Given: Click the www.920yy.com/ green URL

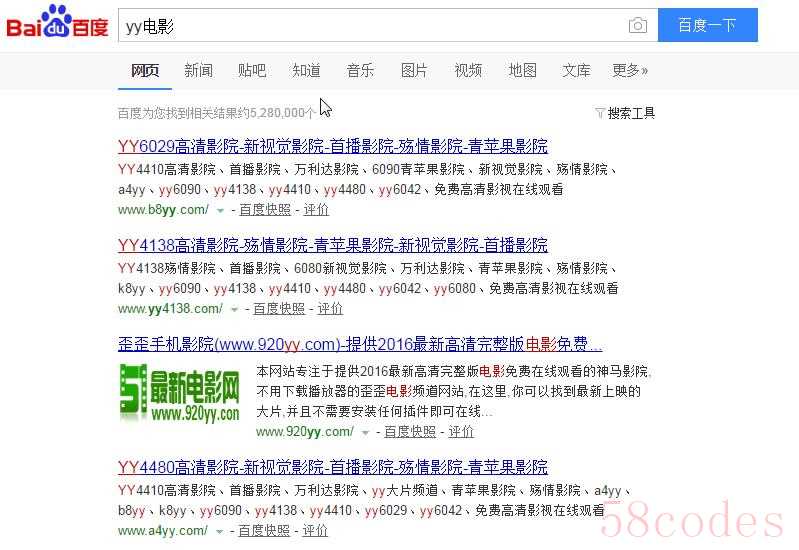Looking at the screenshot, I should tap(305, 432).
